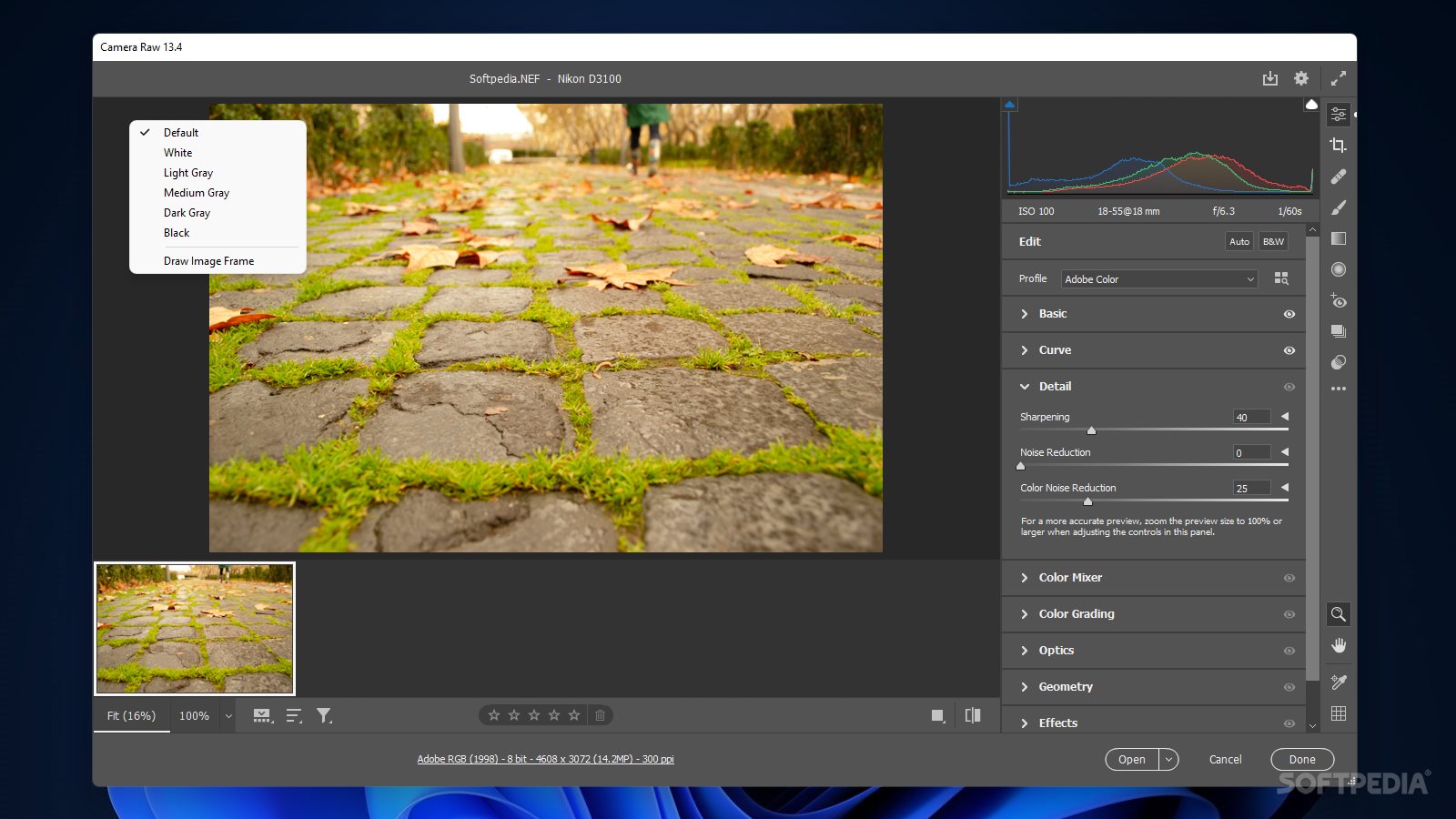Select the Adjustment Brush tool
The height and width of the screenshot is (819, 1456).
click(x=1338, y=207)
